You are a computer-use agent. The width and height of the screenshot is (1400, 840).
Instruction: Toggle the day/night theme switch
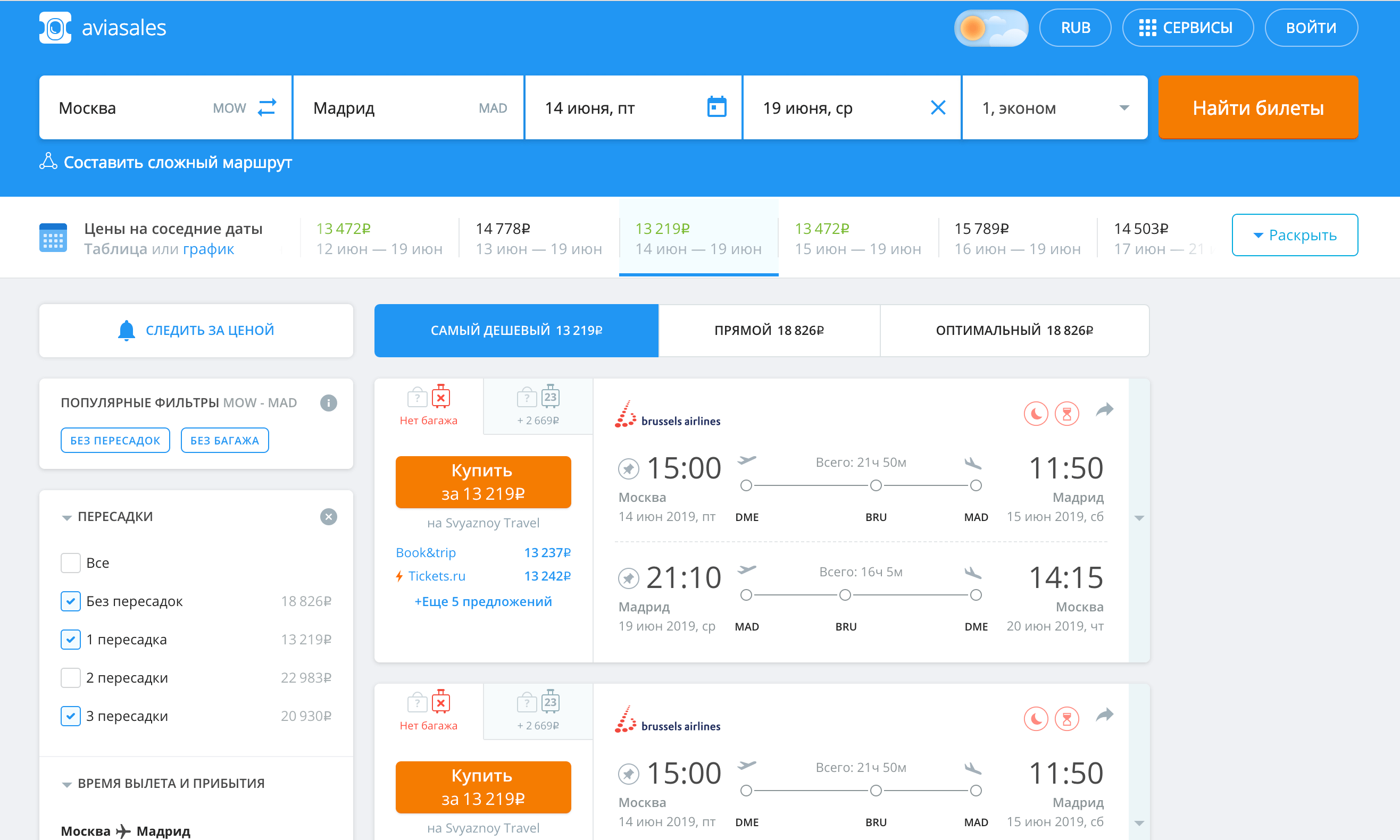point(991,28)
